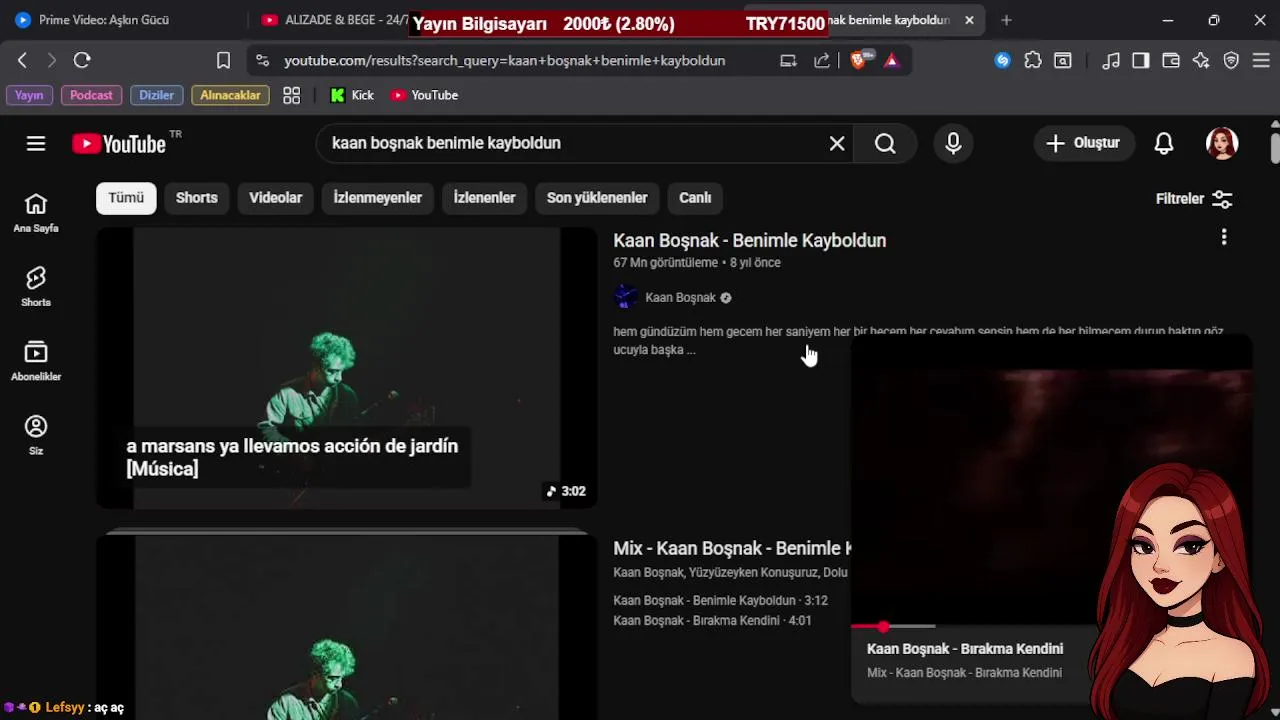Open the Shazam extension icon
1280x720 pixels.
pos(1002,60)
